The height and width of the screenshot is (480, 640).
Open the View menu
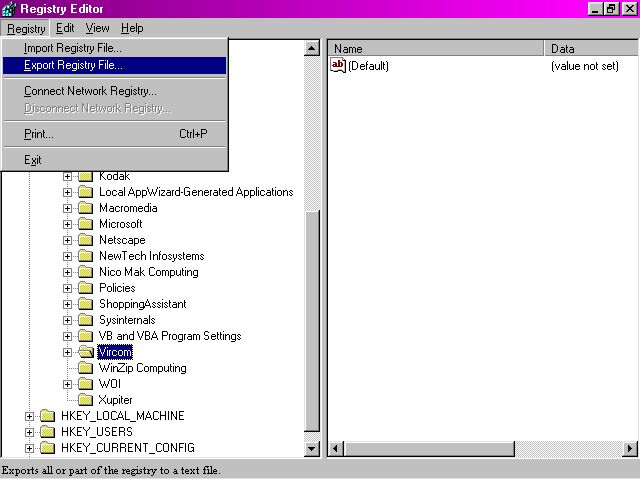pyautogui.click(x=98, y=28)
